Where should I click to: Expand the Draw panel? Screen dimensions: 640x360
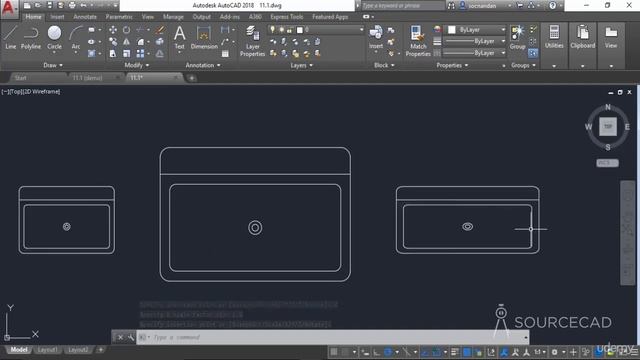(53, 65)
